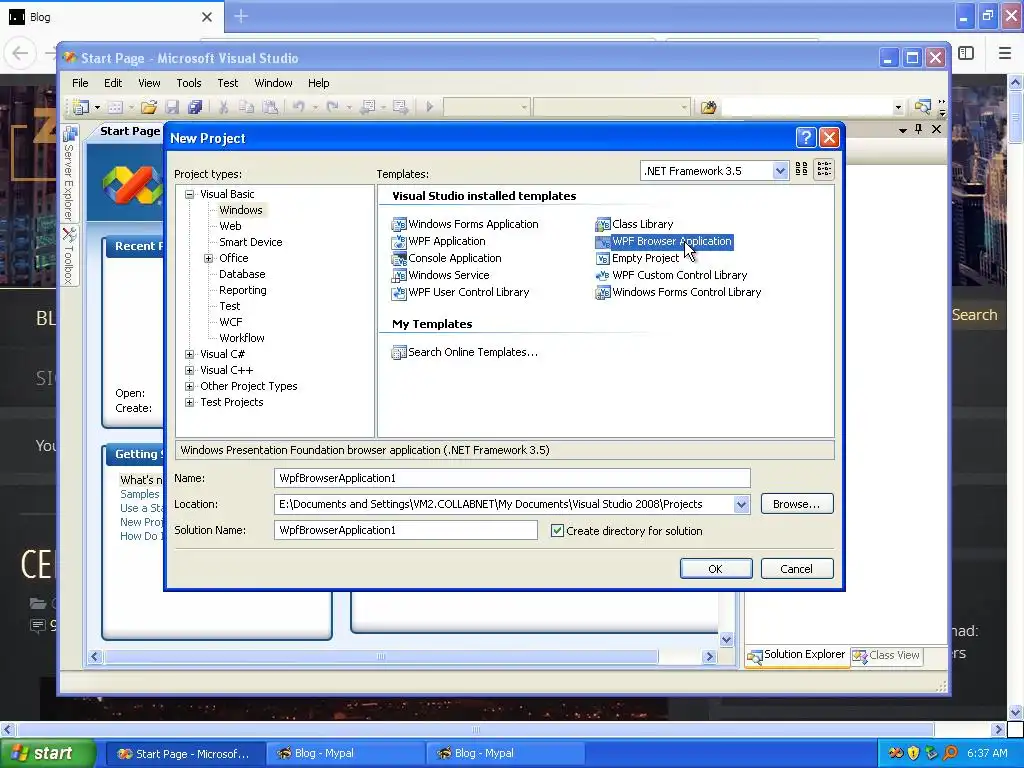Click the first Blog - Mypal taskbar item
Image resolution: width=1024 pixels, height=768 pixels.
pos(346,754)
